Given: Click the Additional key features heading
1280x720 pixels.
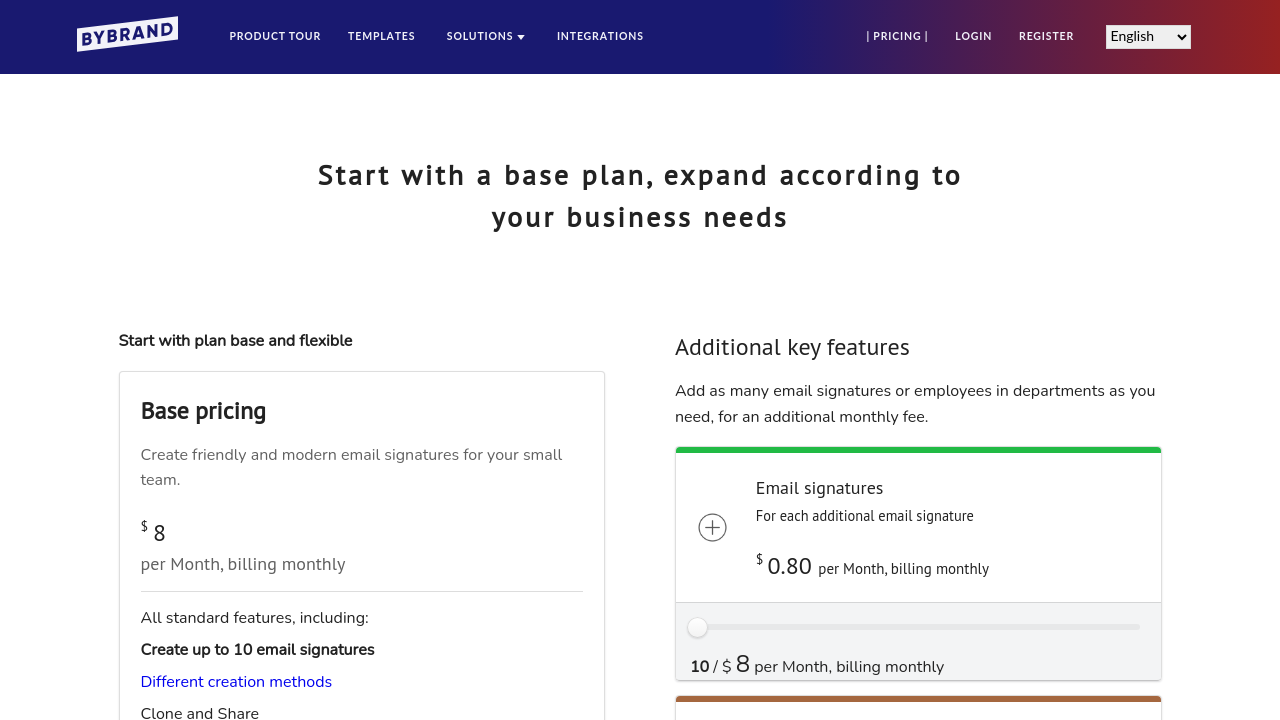Looking at the screenshot, I should (x=792, y=348).
